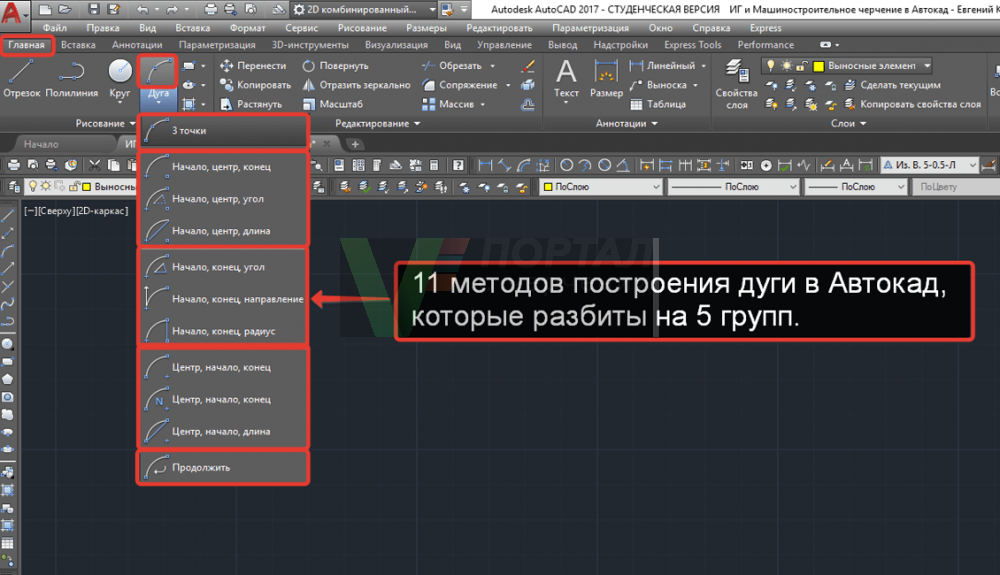This screenshot has width=1000, height=575.
Task: Expand the Аннотации panel
Action: point(626,123)
